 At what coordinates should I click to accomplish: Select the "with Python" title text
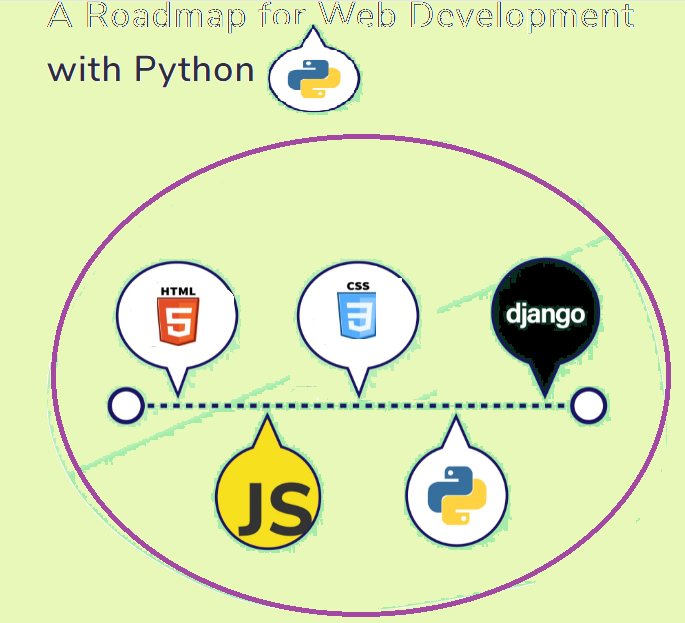(151, 70)
